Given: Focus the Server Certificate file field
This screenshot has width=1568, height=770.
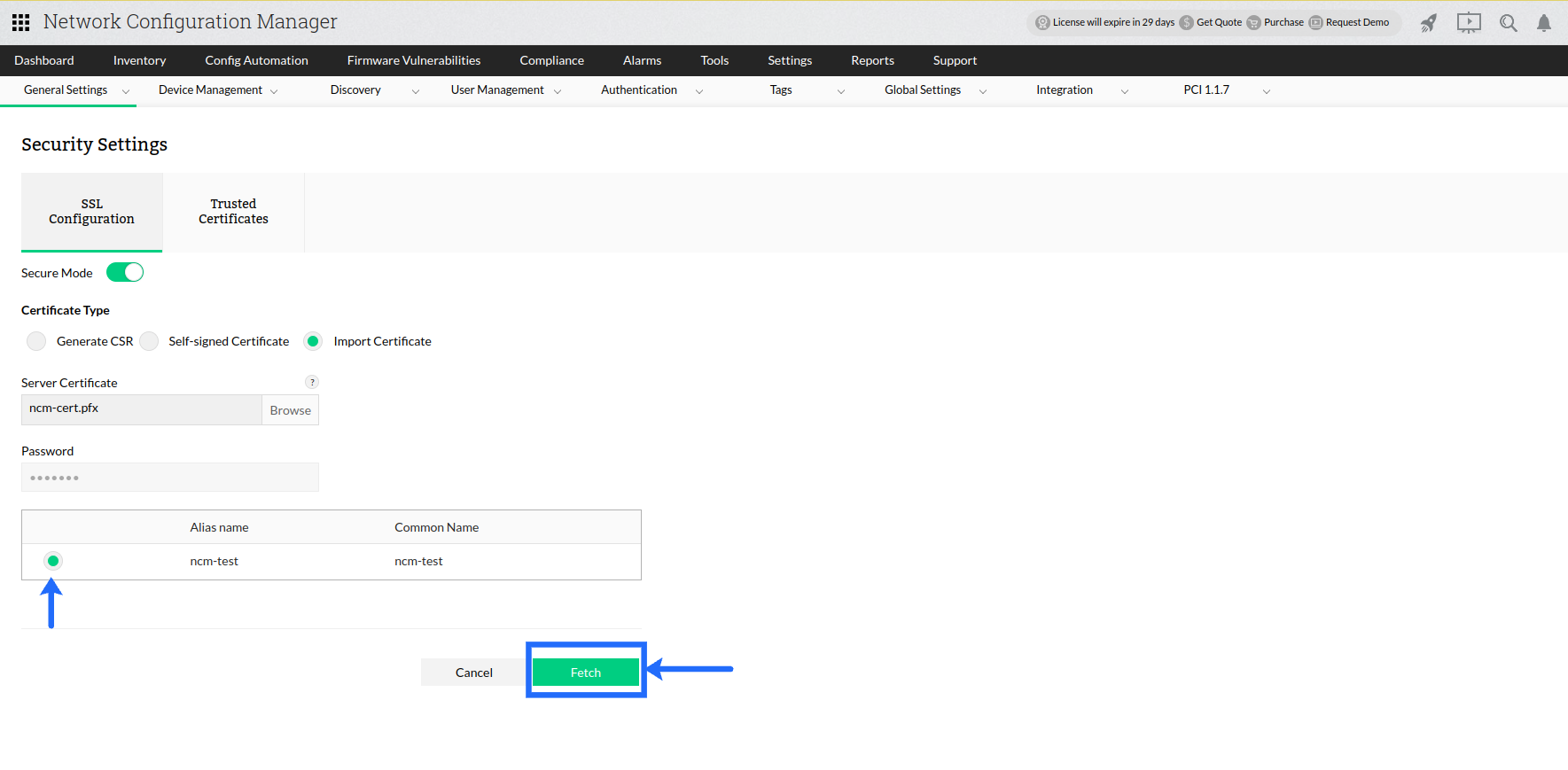Looking at the screenshot, I should click(x=142, y=410).
